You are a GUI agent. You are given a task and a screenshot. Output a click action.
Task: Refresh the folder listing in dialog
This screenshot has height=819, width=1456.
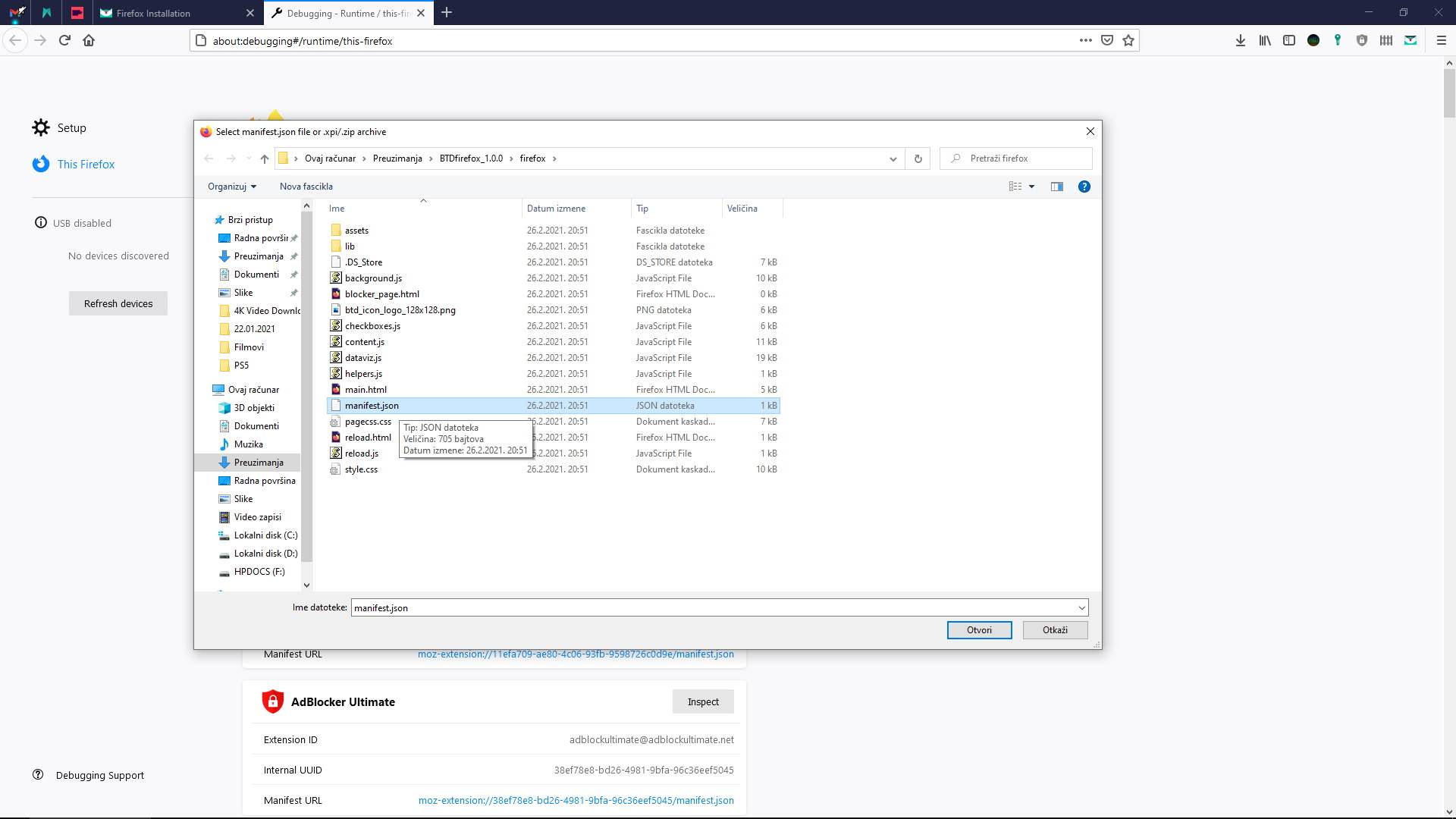918,158
